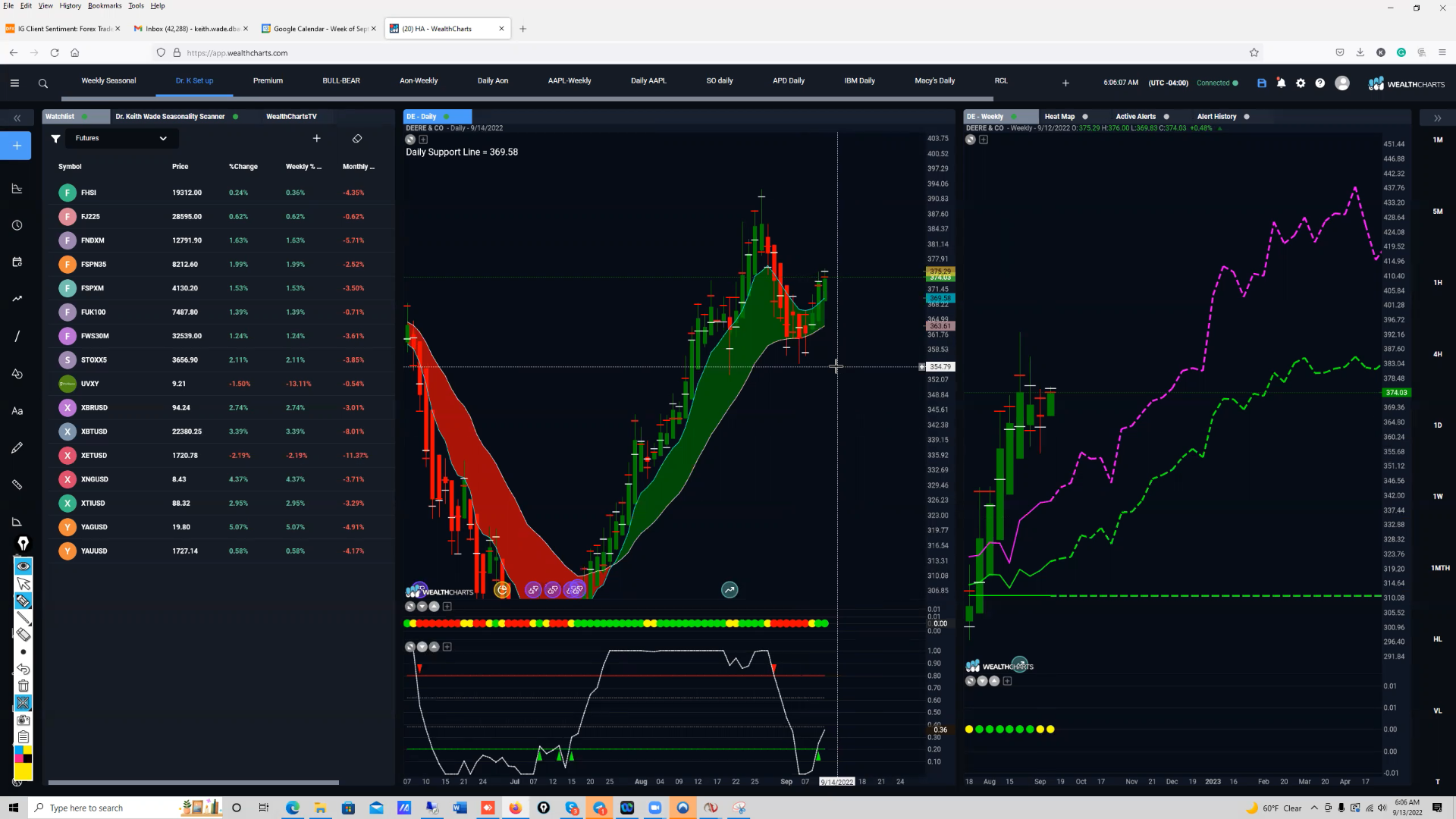Toggle the Heat Map tab indicator dot
Viewport: 1456px width, 819px height.
coord(1085,117)
